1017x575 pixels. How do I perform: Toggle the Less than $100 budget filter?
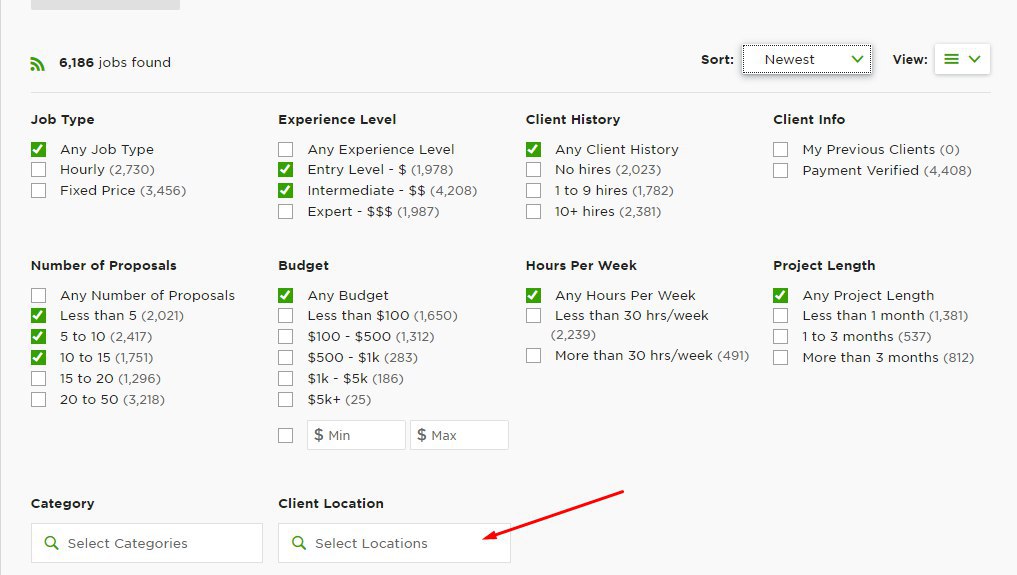(285, 316)
